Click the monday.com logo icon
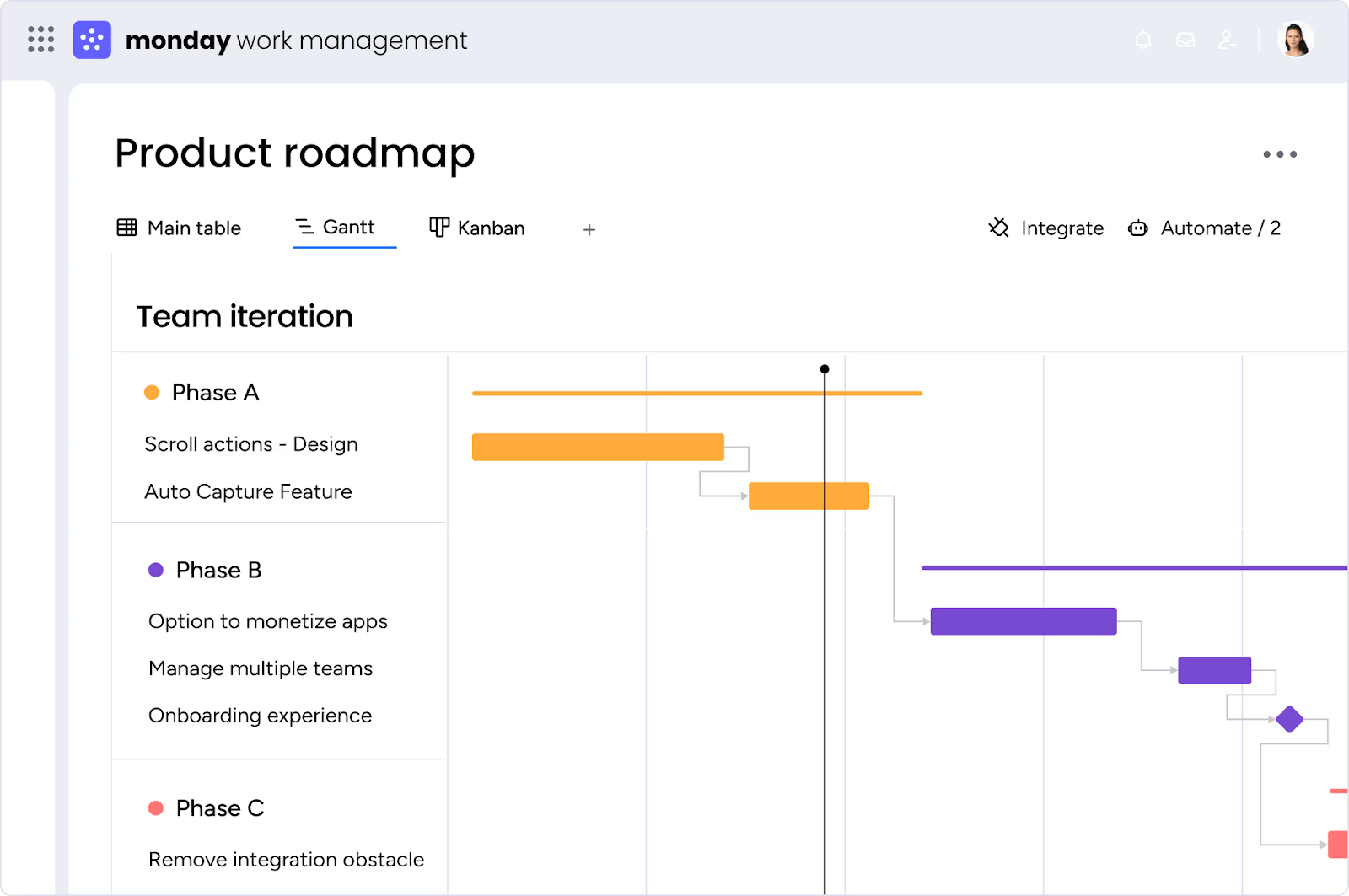The height and width of the screenshot is (896, 1349). click(x=92, y=39)
